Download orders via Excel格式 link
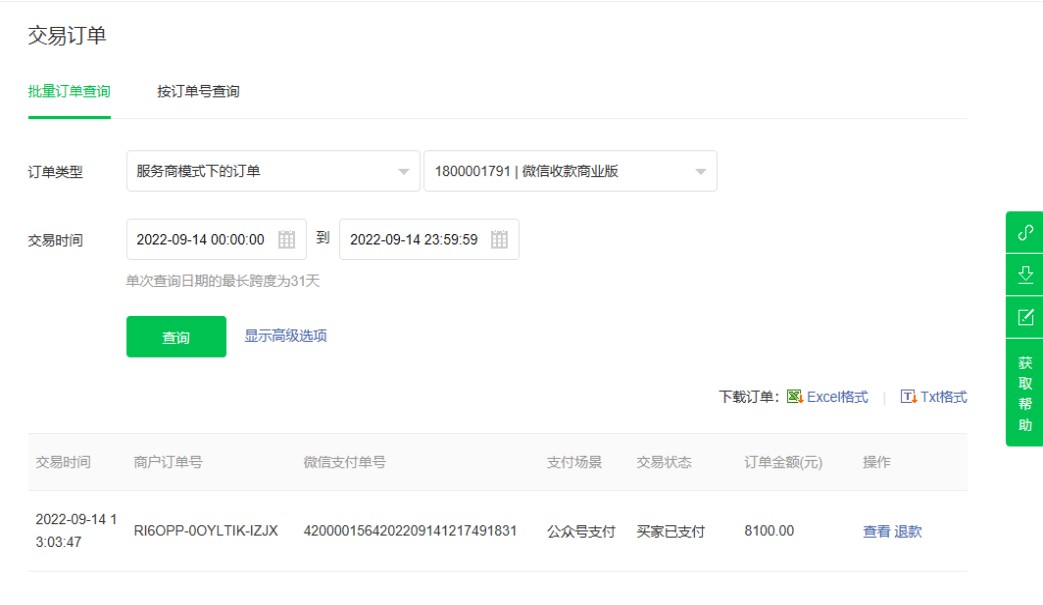The width and height of the screenshot is (1043, 605). (x=837, y=397)
